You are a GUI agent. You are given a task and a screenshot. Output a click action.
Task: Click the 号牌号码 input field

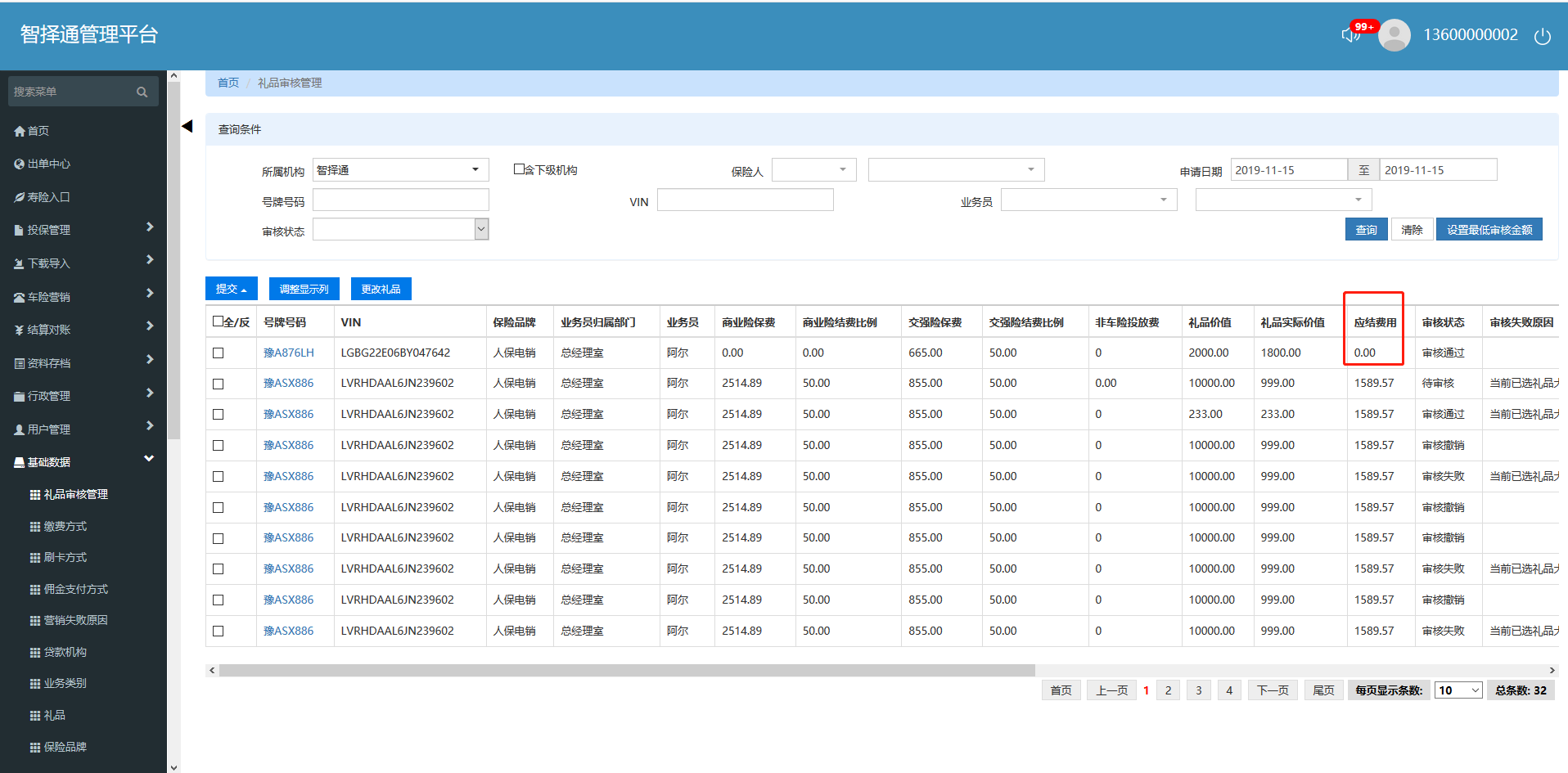point(400,200)
